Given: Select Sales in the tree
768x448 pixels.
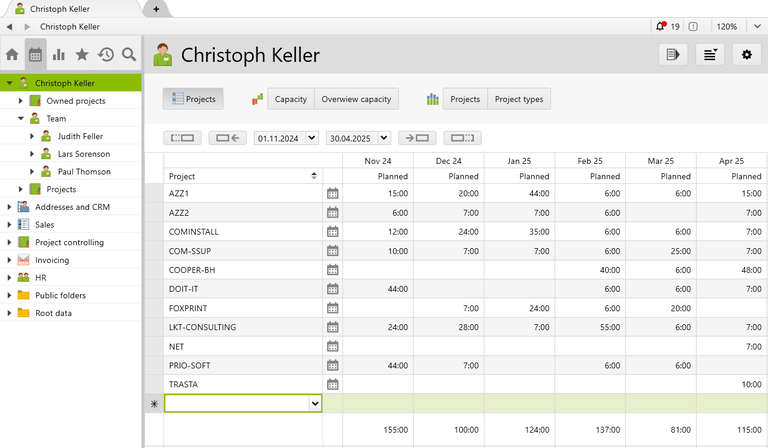Looking at the screenshot, I should coord(44,225).
